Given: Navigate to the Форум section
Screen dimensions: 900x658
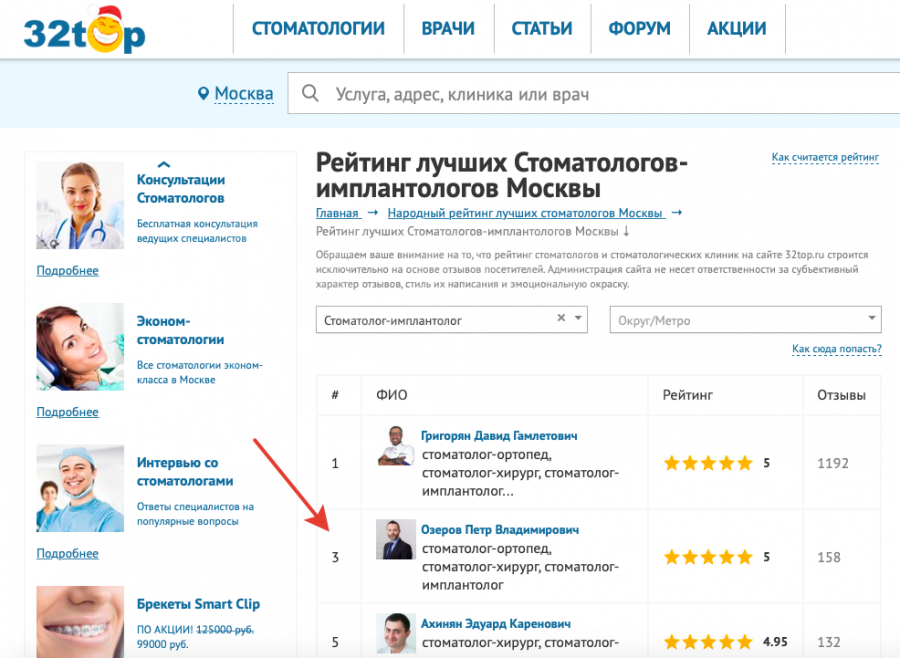Looking at the screenshot, I should click(638, 28).
